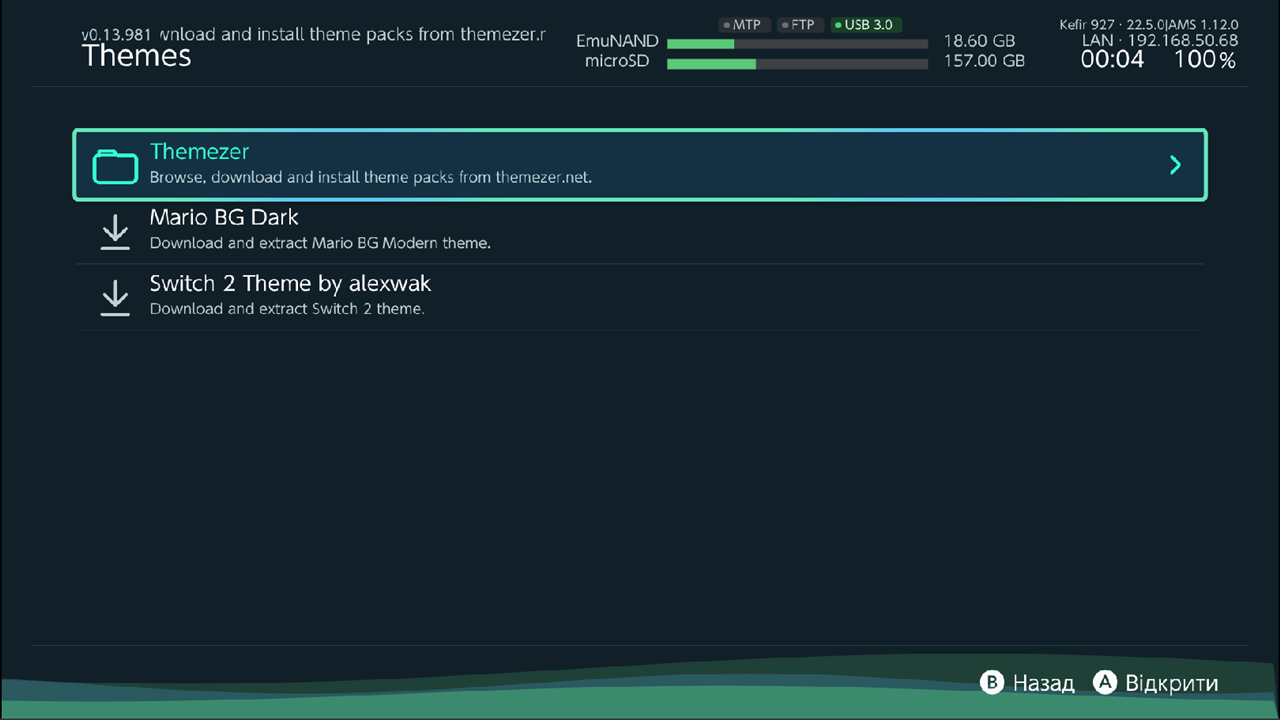The width and height of the screenshot is (1280, 720).
Task: Toggle the FTP status indicator
Action: coord(798,25)
